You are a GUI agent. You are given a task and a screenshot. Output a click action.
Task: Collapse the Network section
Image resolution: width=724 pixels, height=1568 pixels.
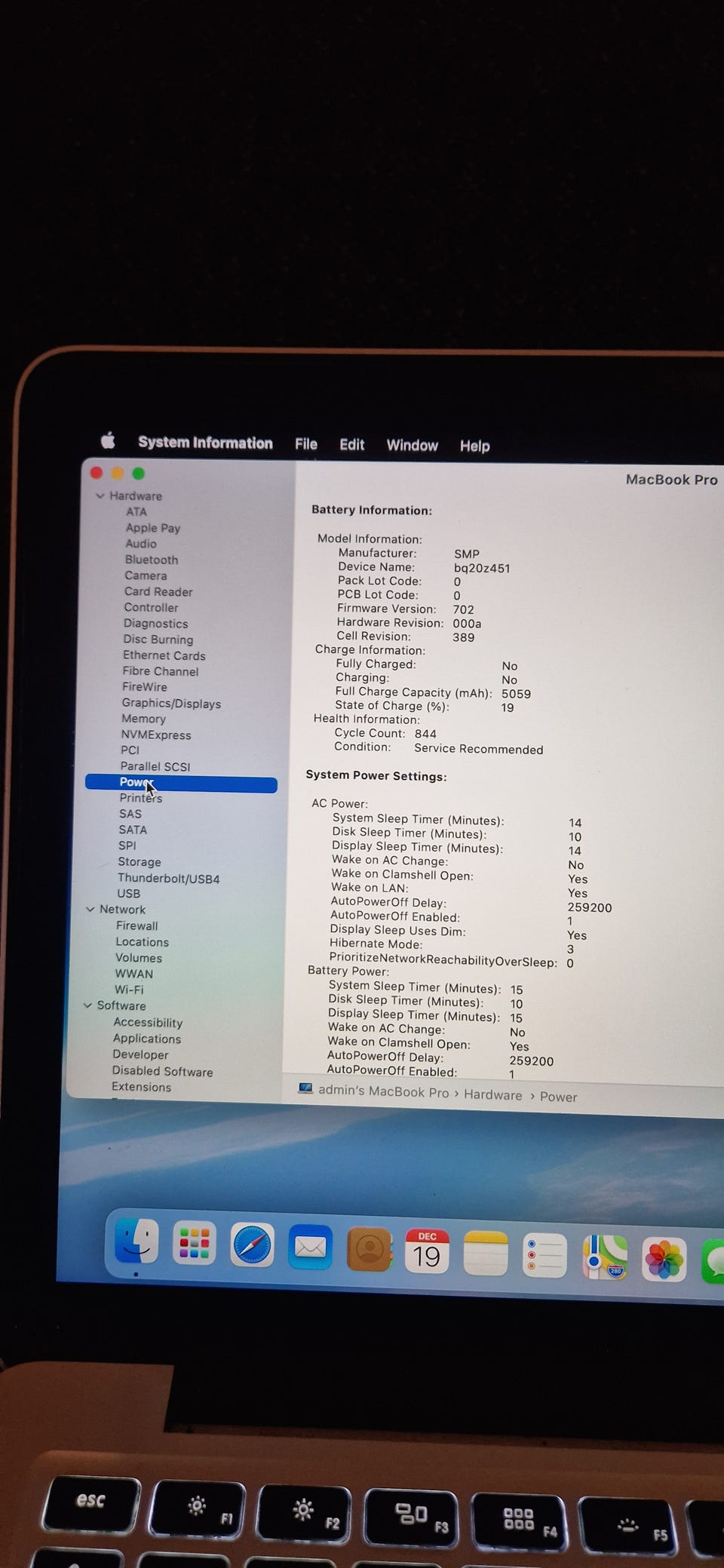pyautogui.click(x=90, y=910)
